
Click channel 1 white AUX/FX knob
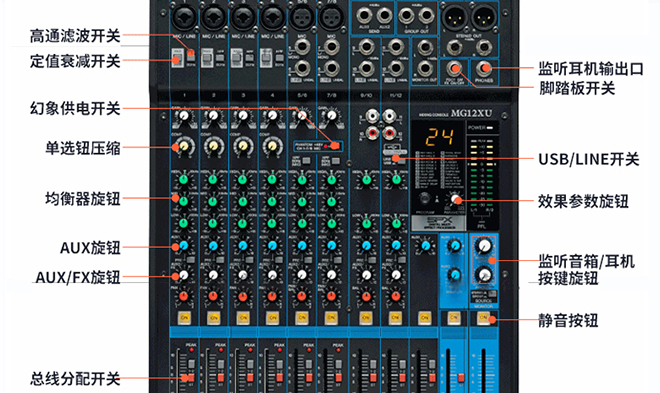click(184, 275)
